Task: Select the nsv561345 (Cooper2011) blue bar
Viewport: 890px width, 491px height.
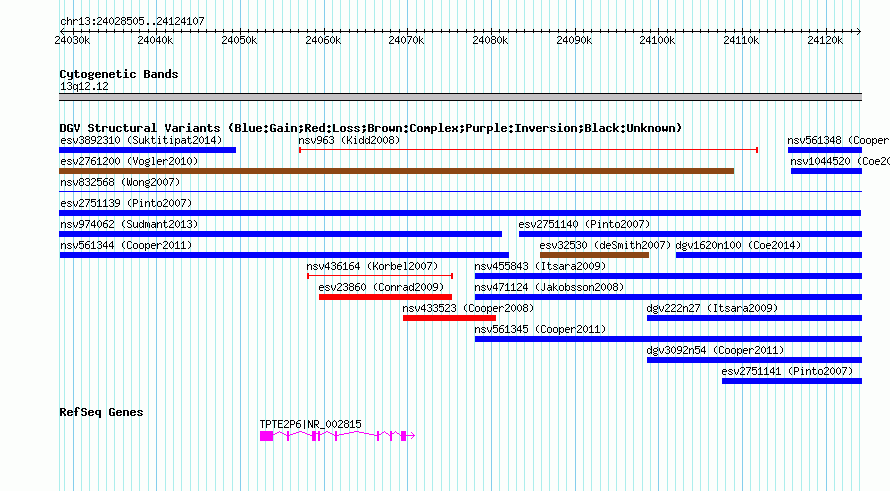Action: click(669, 339)
